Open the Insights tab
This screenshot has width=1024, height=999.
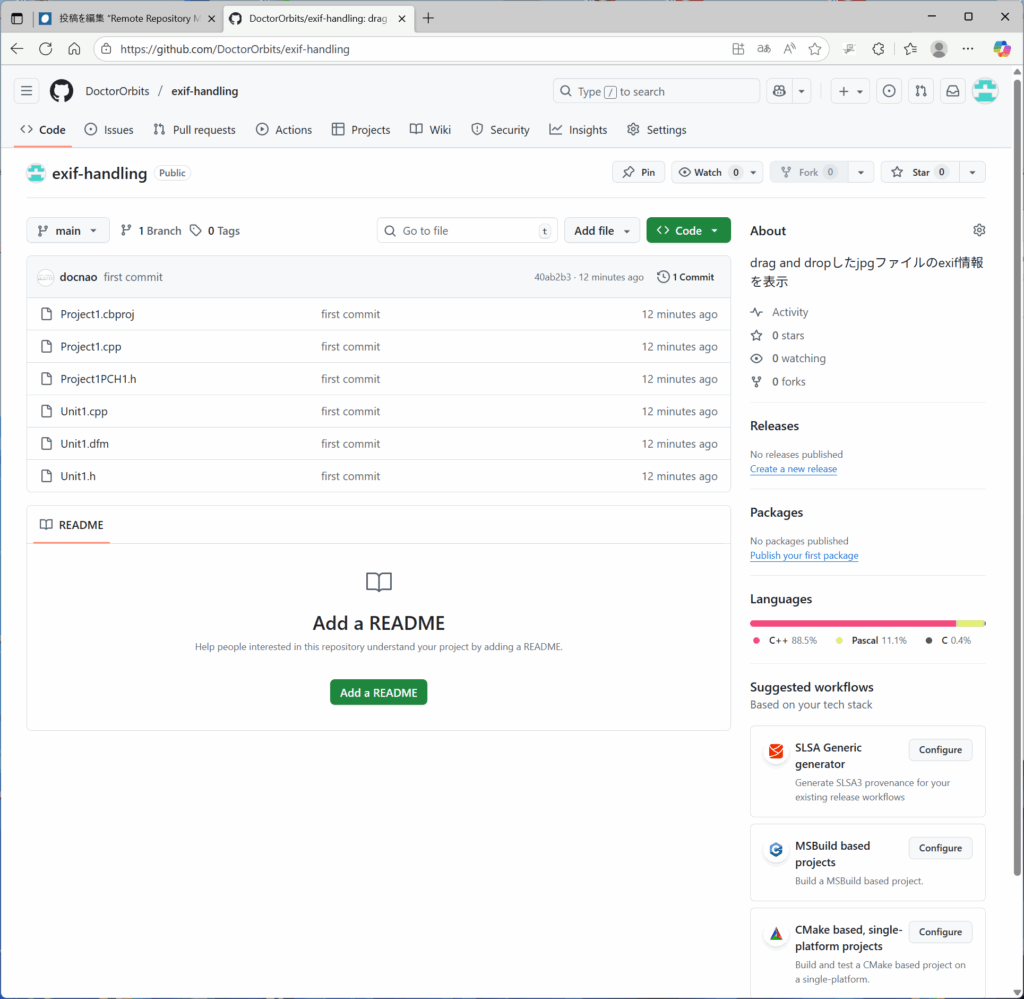[578, 130]
